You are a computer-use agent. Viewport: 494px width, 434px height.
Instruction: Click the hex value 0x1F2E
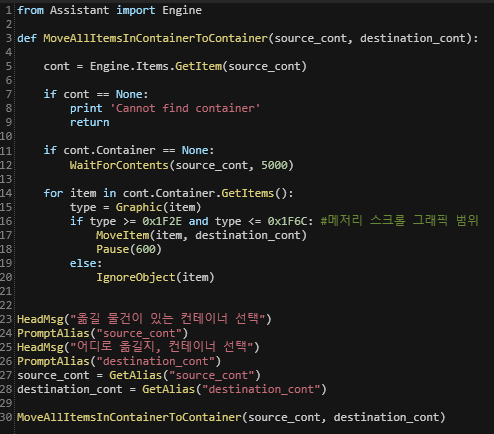pyautogui.click(x=162, y=221)
